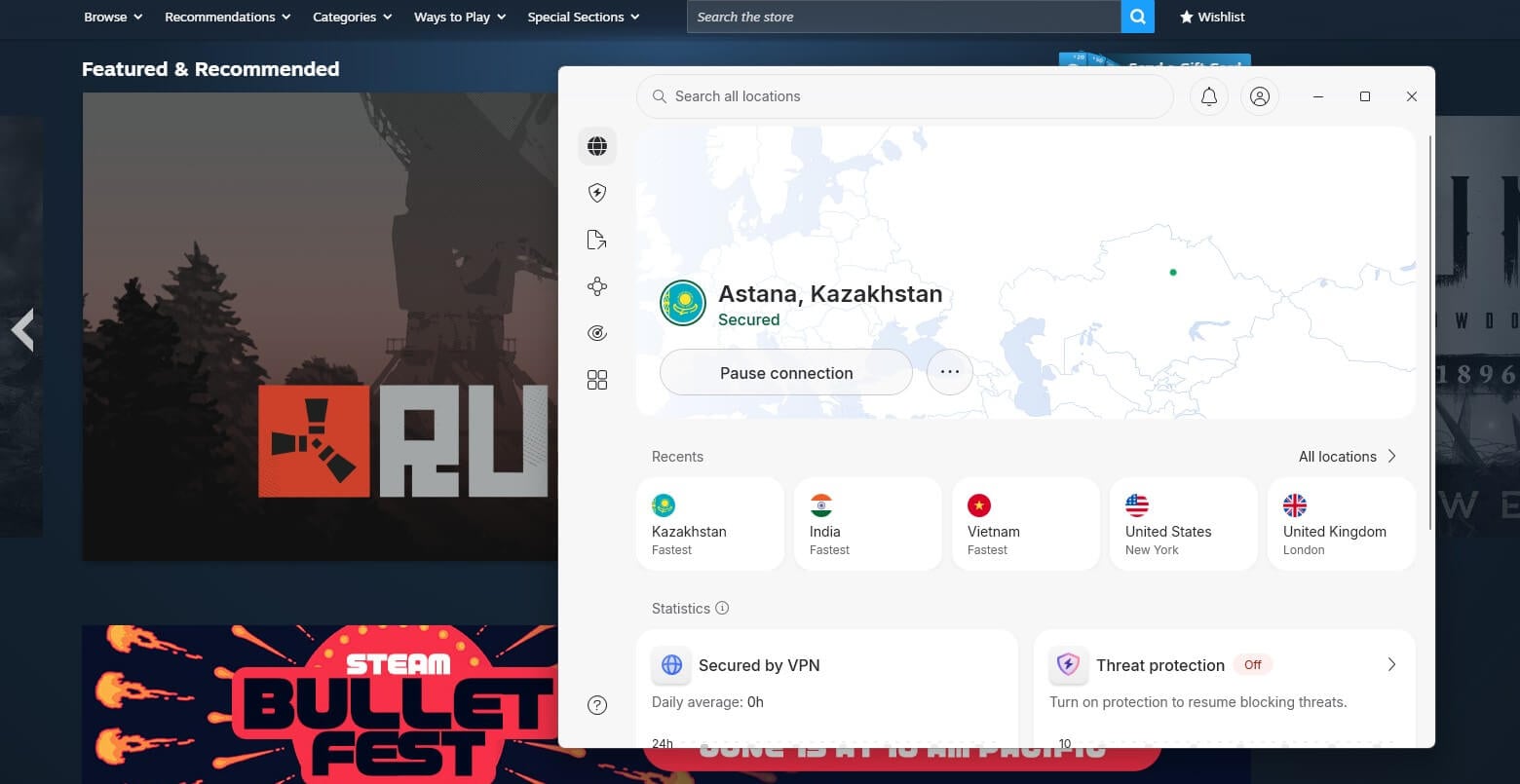Click the Astana, Kazakhstan location heading

(x=830, y=294)
